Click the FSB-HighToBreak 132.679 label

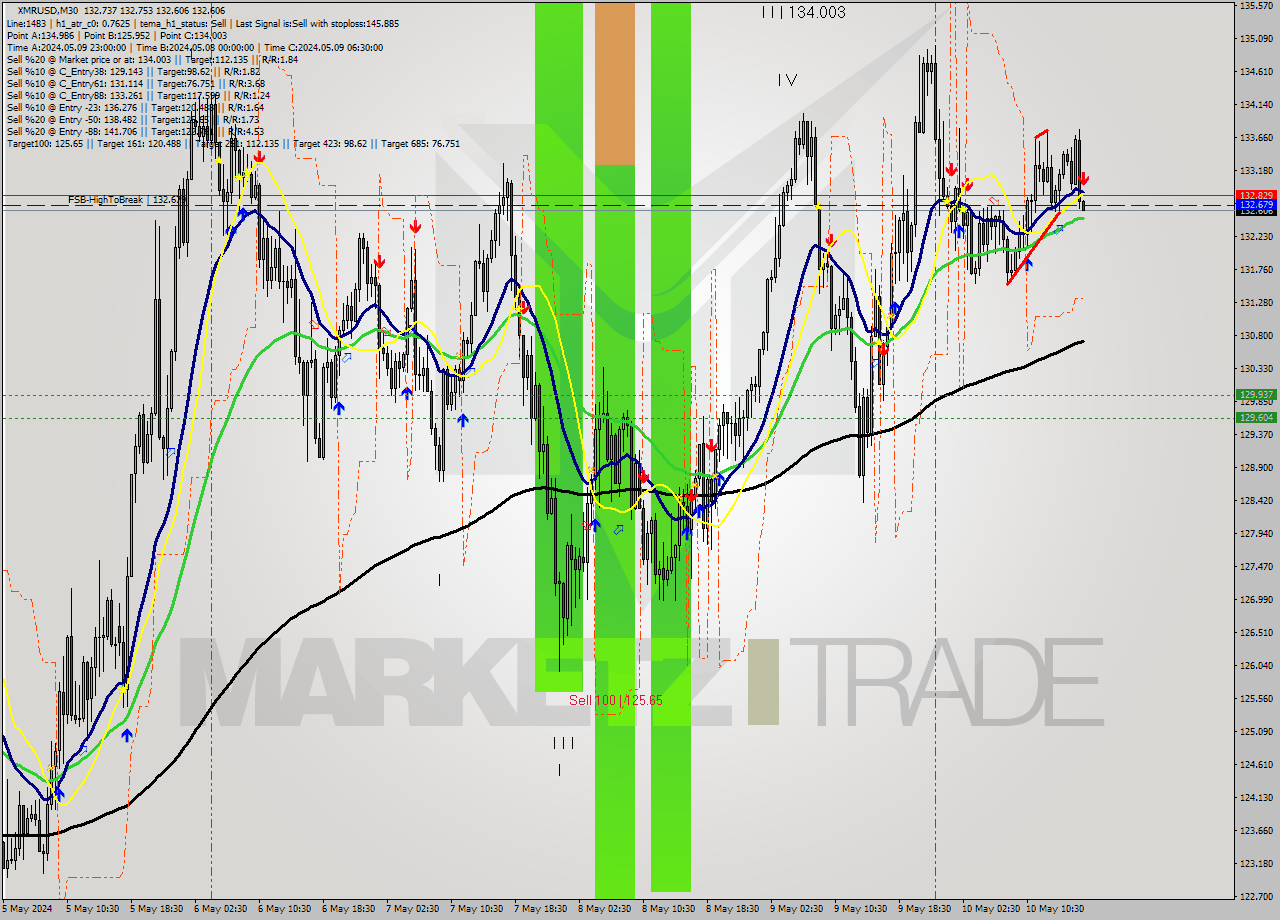tap(125, 200)
